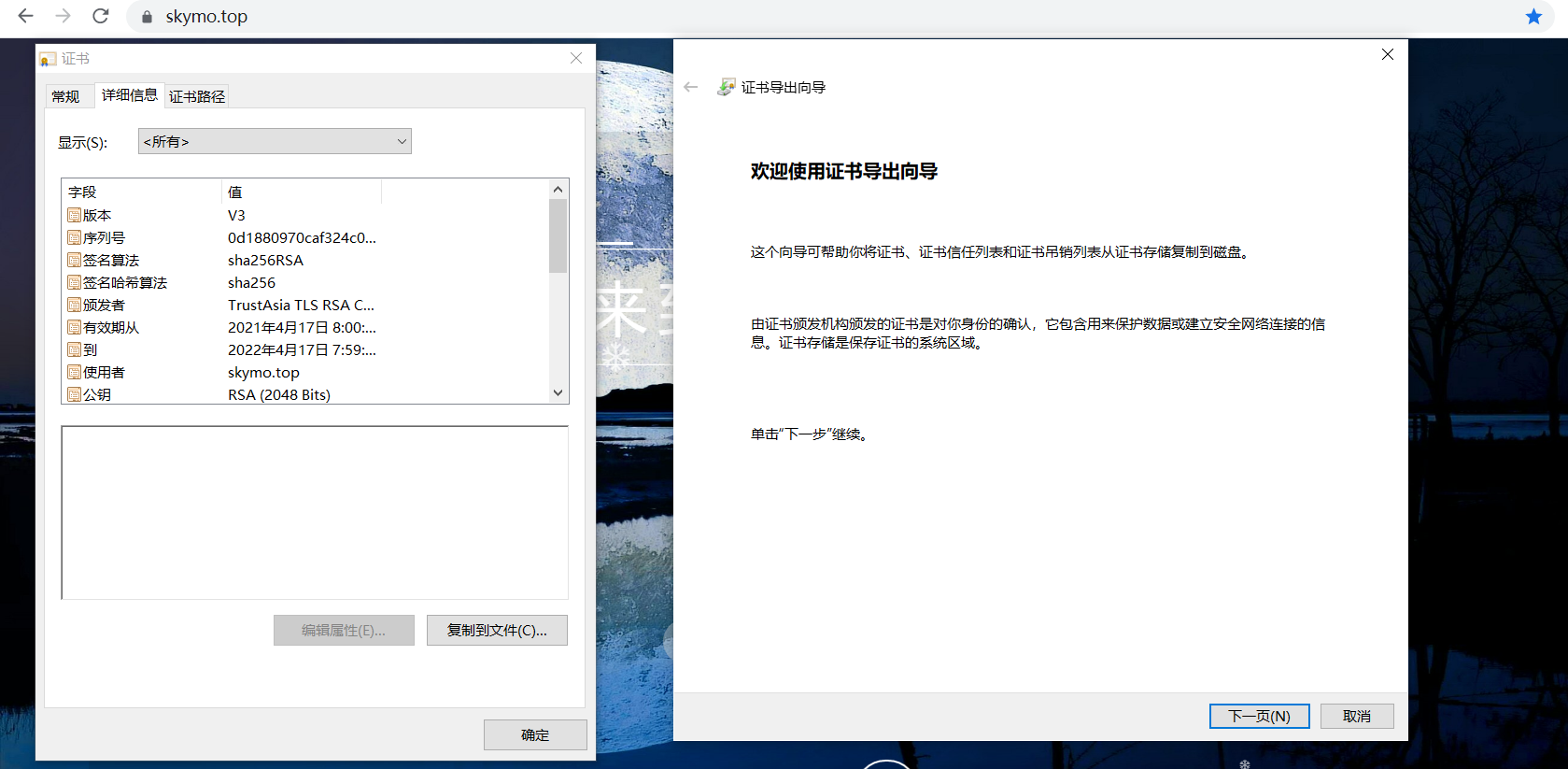Switch to the 证书路径 tab
1568x769 pixels.
(x=197, y=96)
